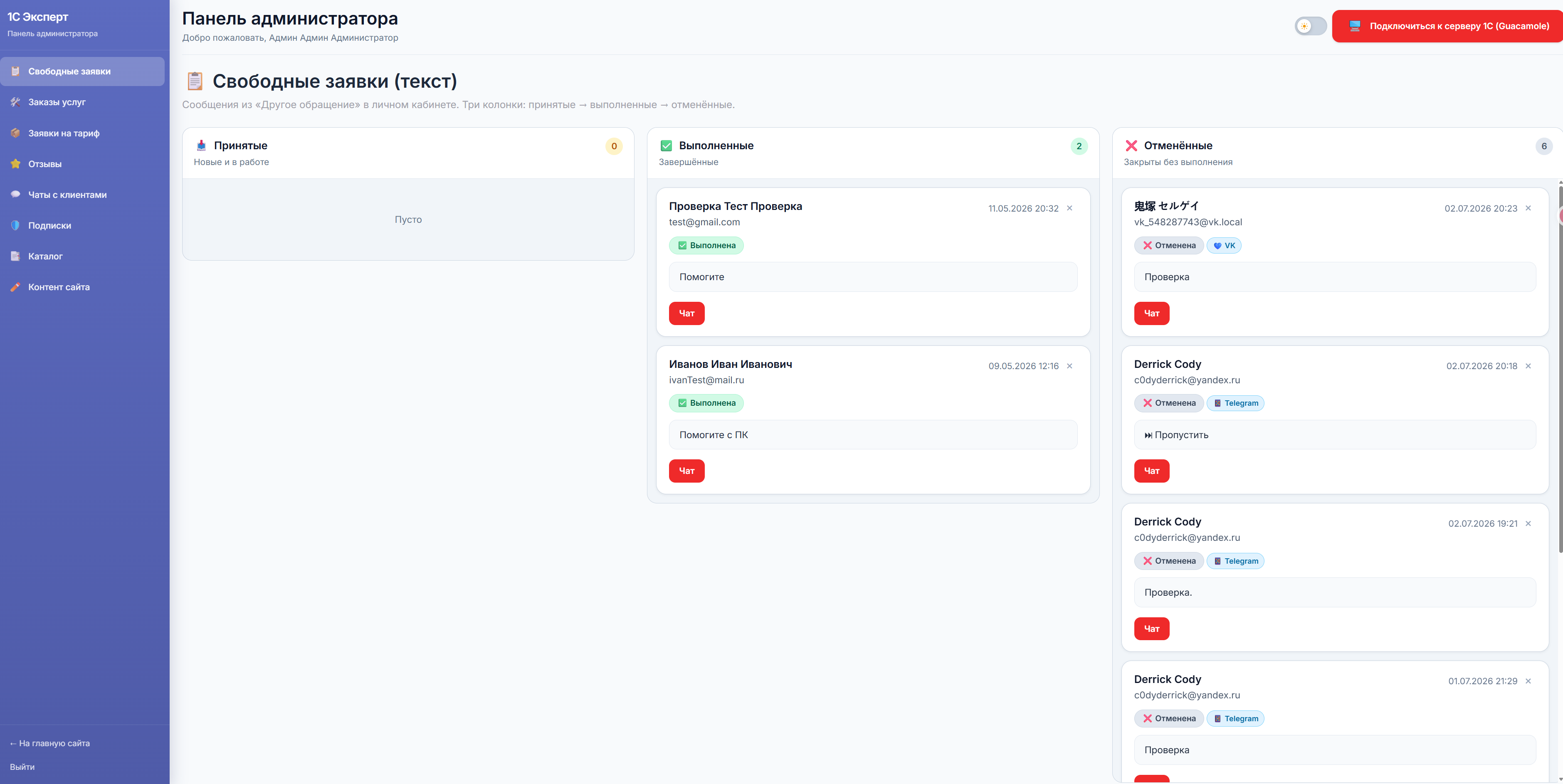
Task: Connect to 1C server via Guacamole
Action: (1447, 26)
